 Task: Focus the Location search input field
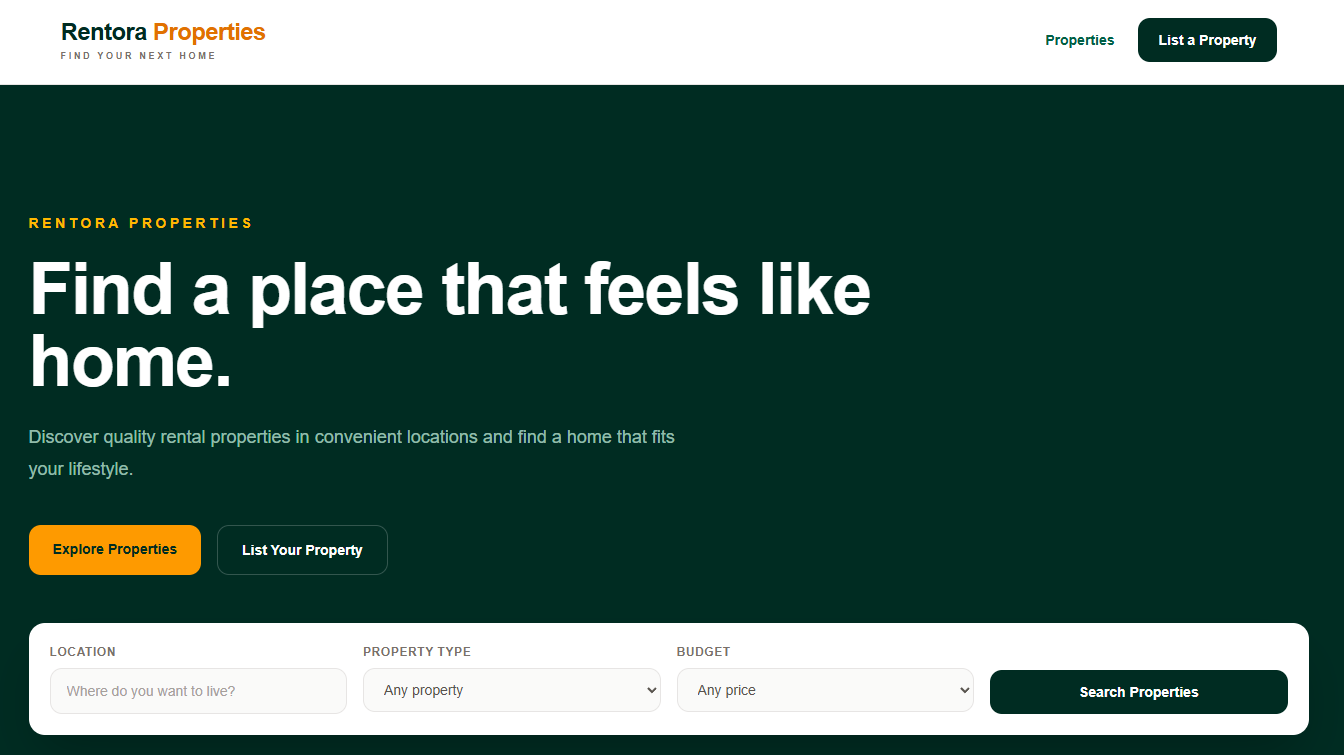click(198, 691)
